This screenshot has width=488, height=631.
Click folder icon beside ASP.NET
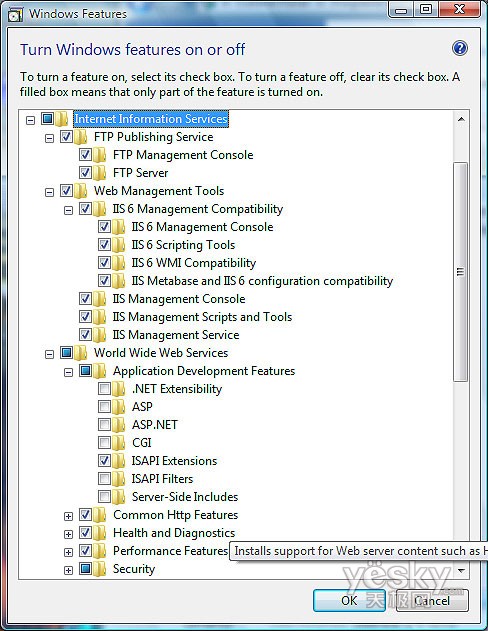click(119, 425)
